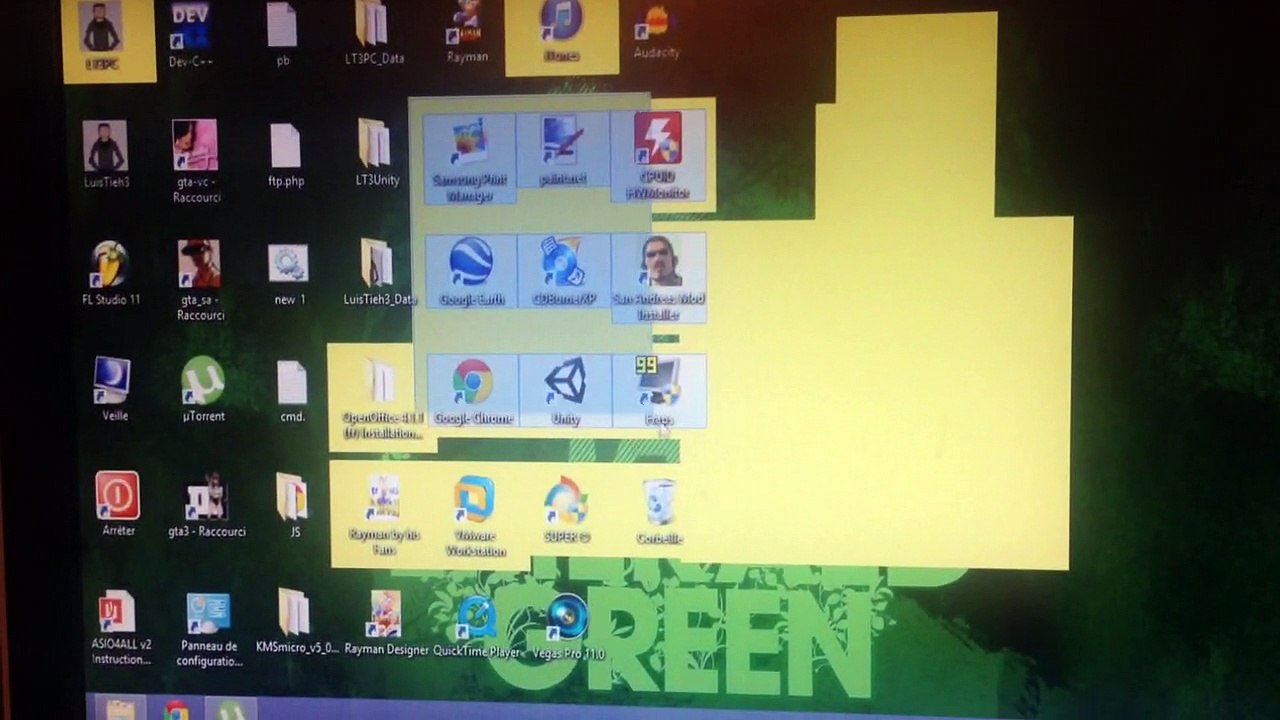Select the ftp.php file

[x=286, y=155]
